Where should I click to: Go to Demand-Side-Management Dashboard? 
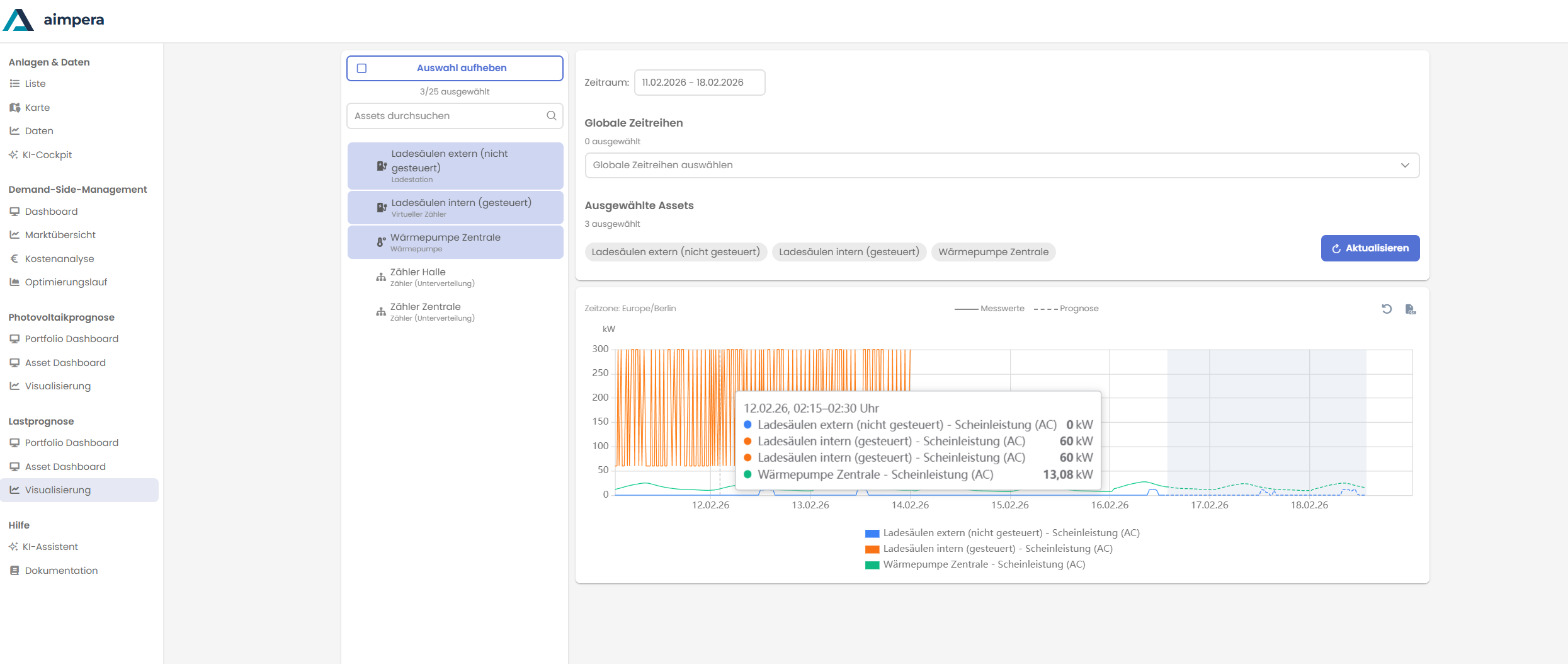[51, 212]
